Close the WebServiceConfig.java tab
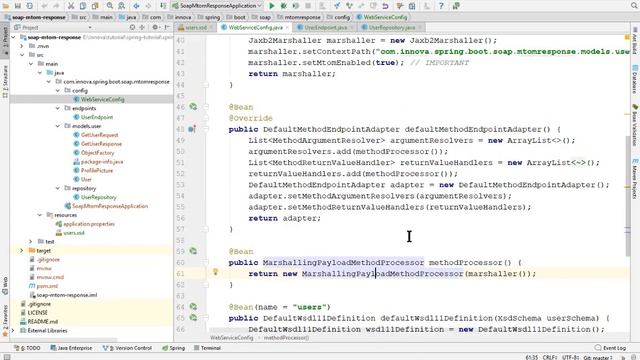This screenshot has width=640, height=360. (287, 27)
